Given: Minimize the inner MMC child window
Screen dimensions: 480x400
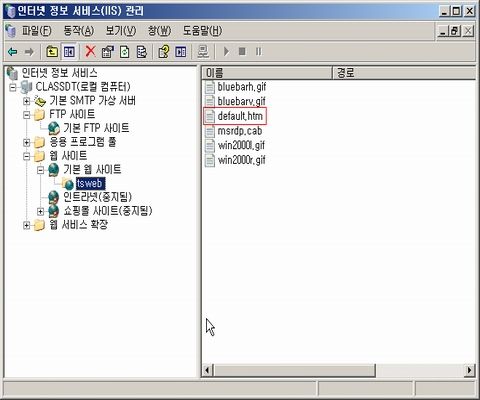Looking at the screenshot, I should coord(443,31).
